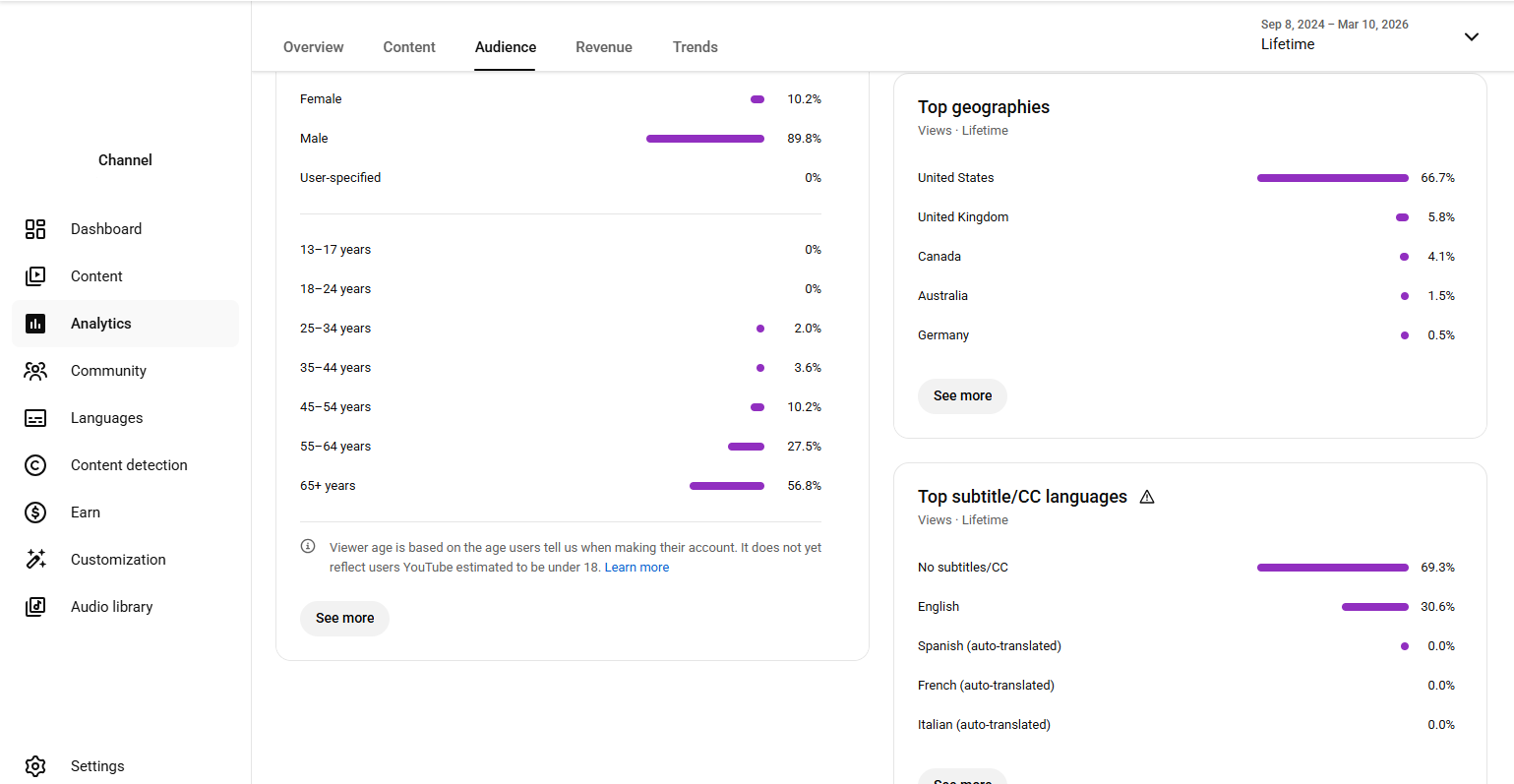Screen dimensions: 1514x784
Task: Open Settings with the gear icon
Action: tap(35, 766)
